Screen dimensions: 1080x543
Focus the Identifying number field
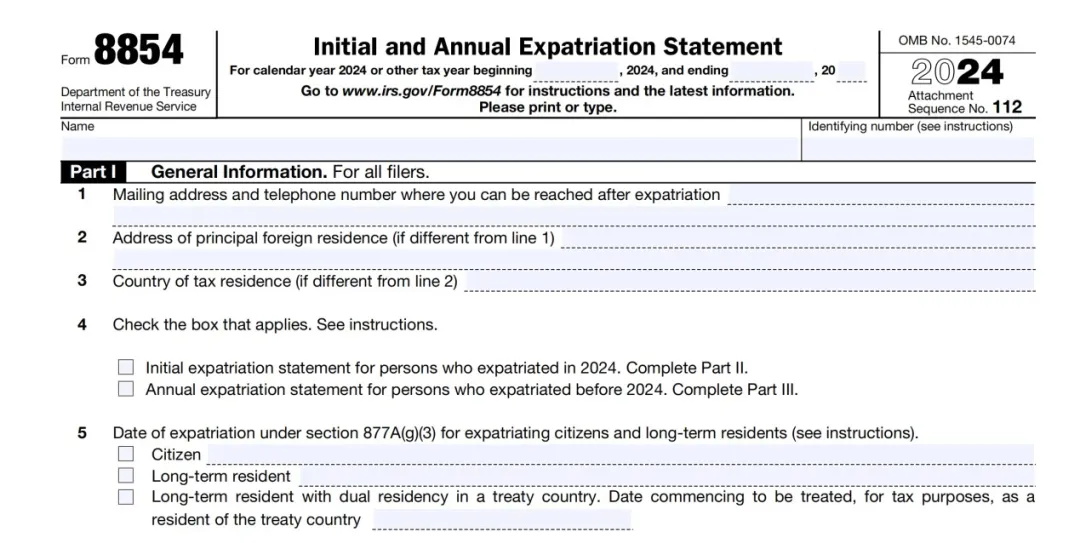tap(919, 148)
